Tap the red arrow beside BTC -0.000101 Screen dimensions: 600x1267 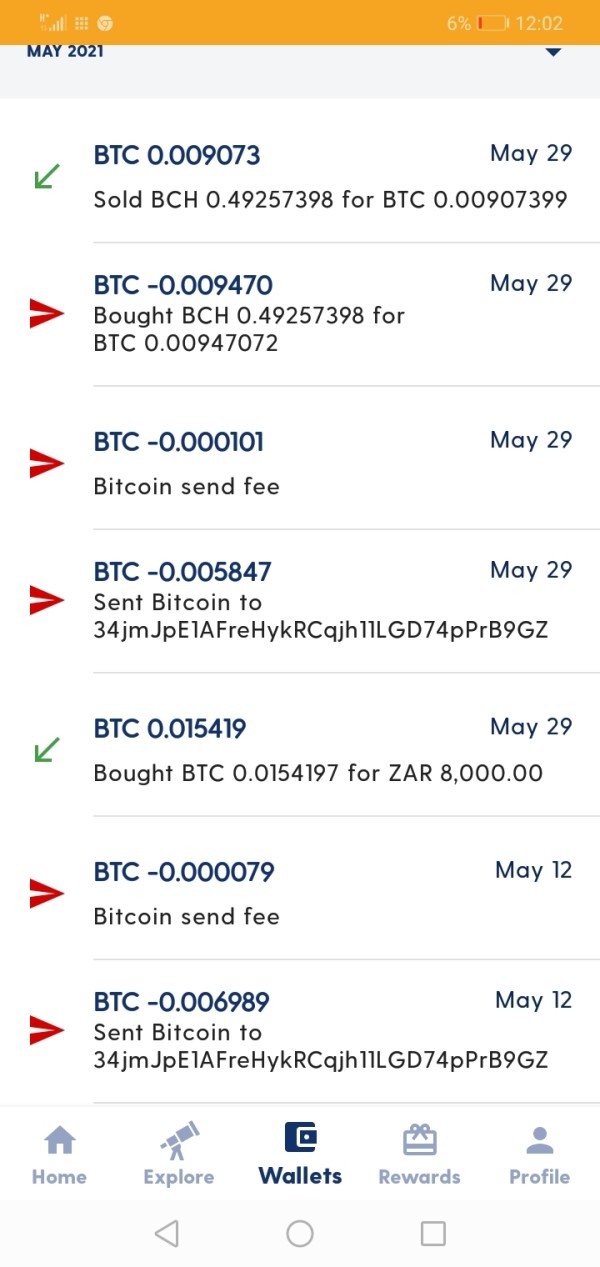(x=46, y=463)
